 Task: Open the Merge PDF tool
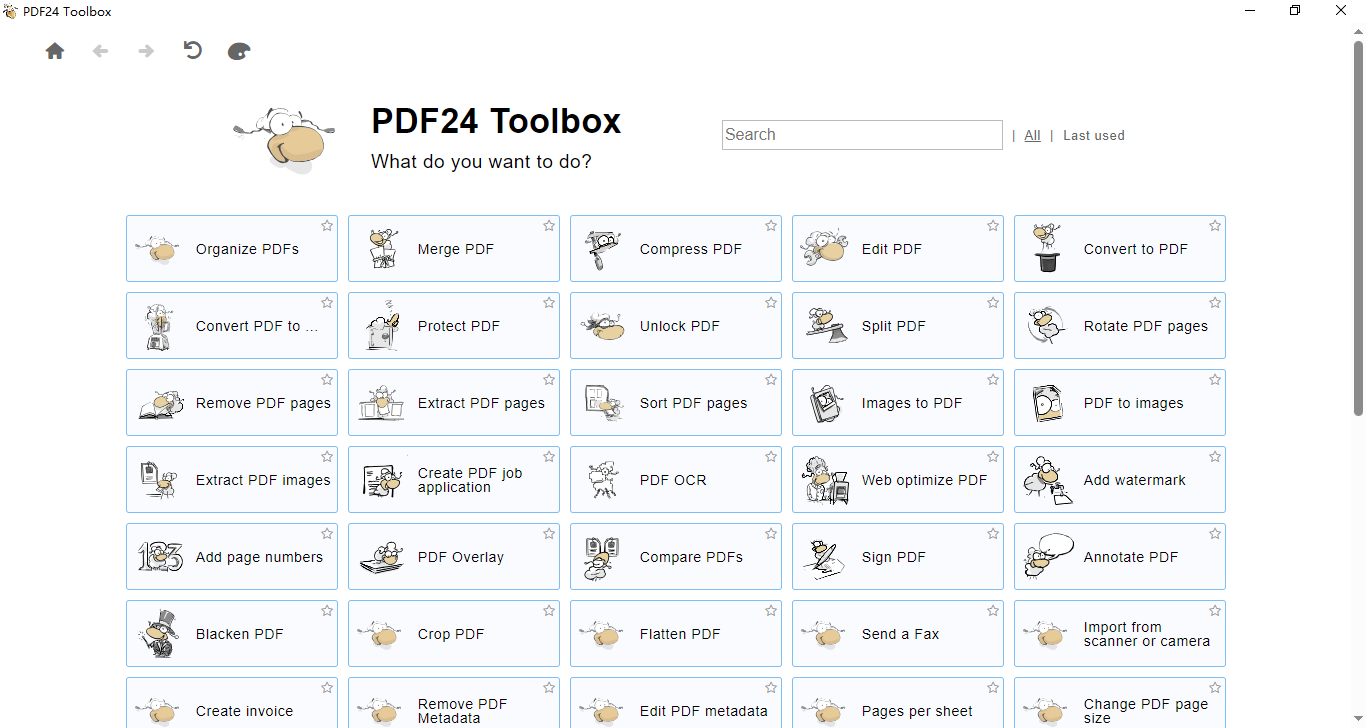pos(454,249)
